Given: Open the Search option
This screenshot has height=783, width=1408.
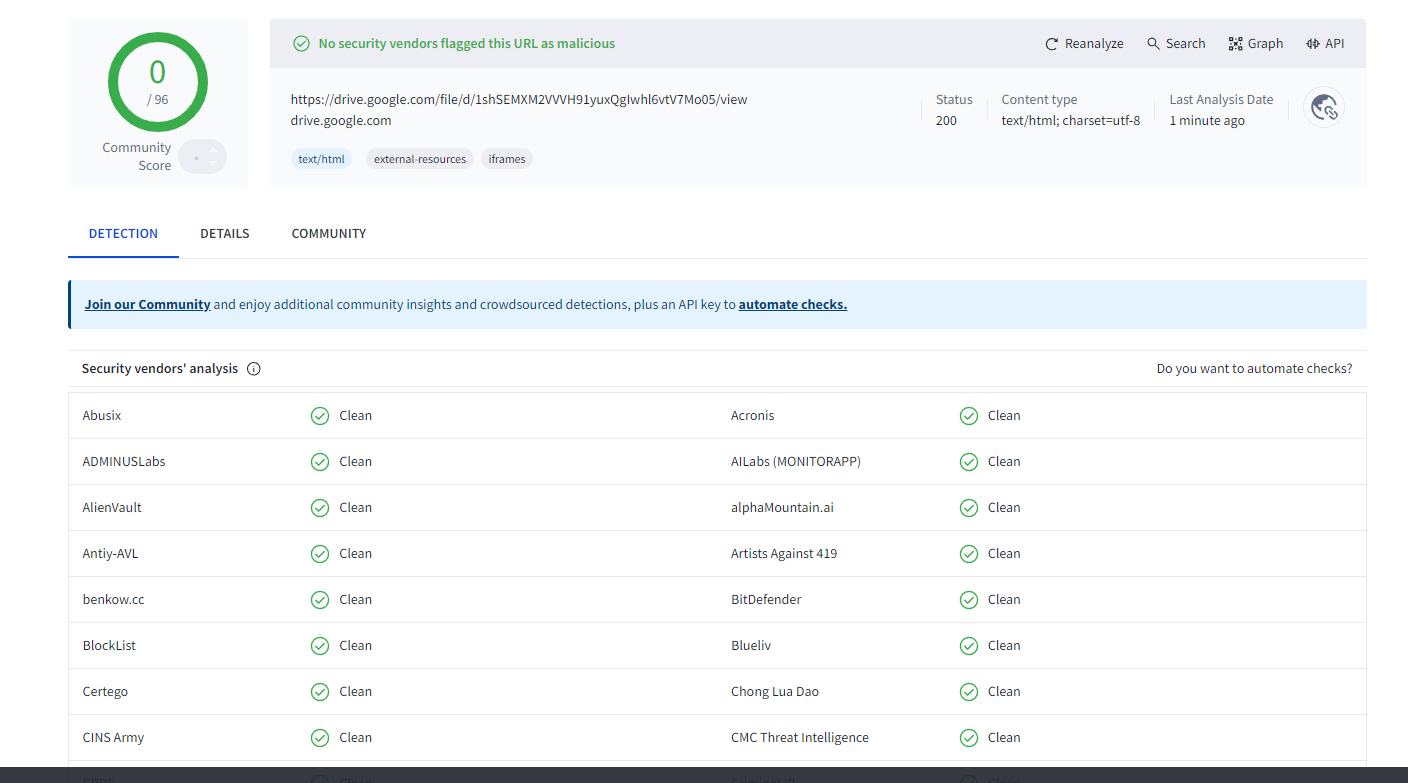Looking at the screenshot, I should [x=1176, y=44].
